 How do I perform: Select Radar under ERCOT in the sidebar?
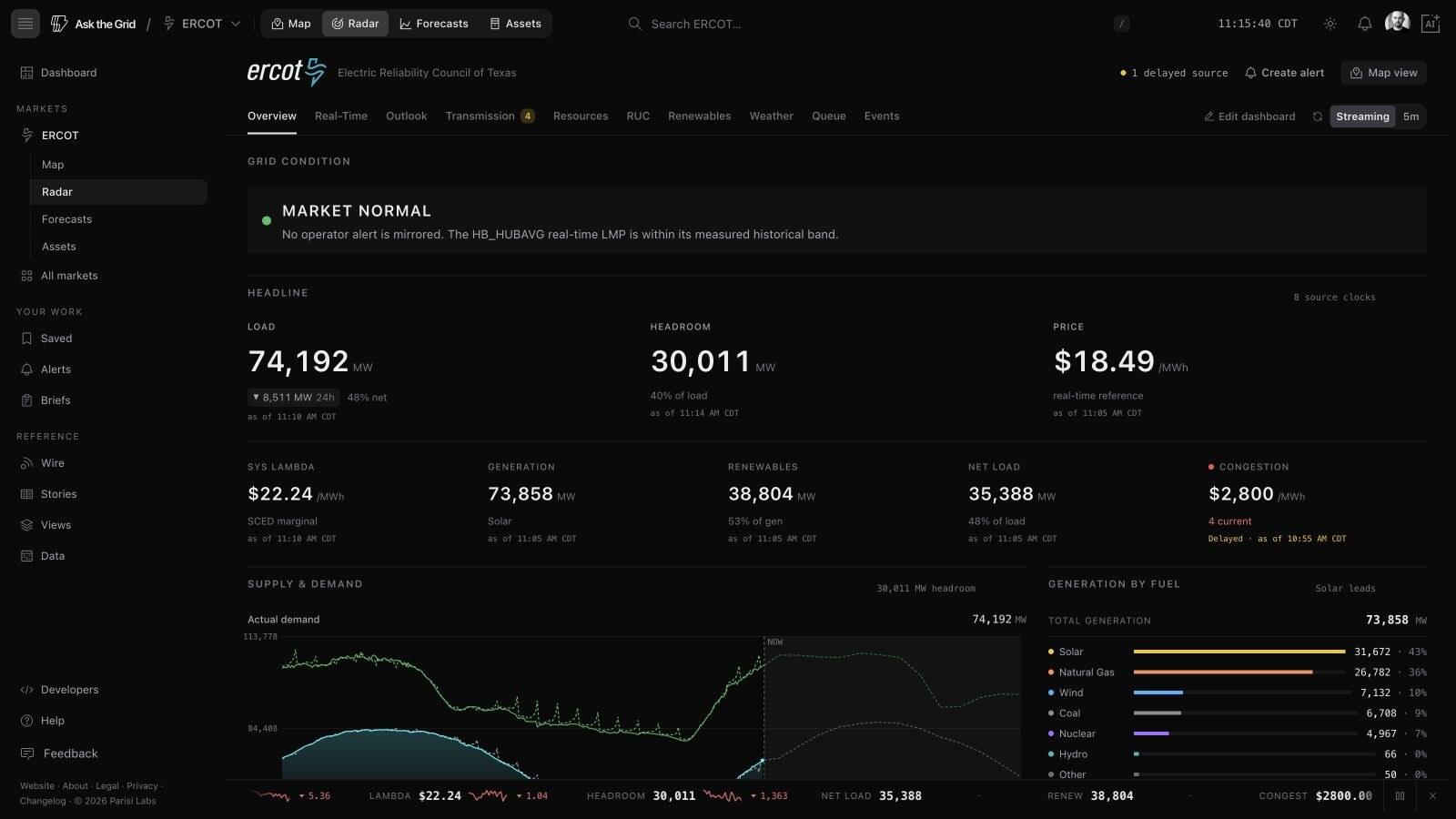(x=118, y=192)
